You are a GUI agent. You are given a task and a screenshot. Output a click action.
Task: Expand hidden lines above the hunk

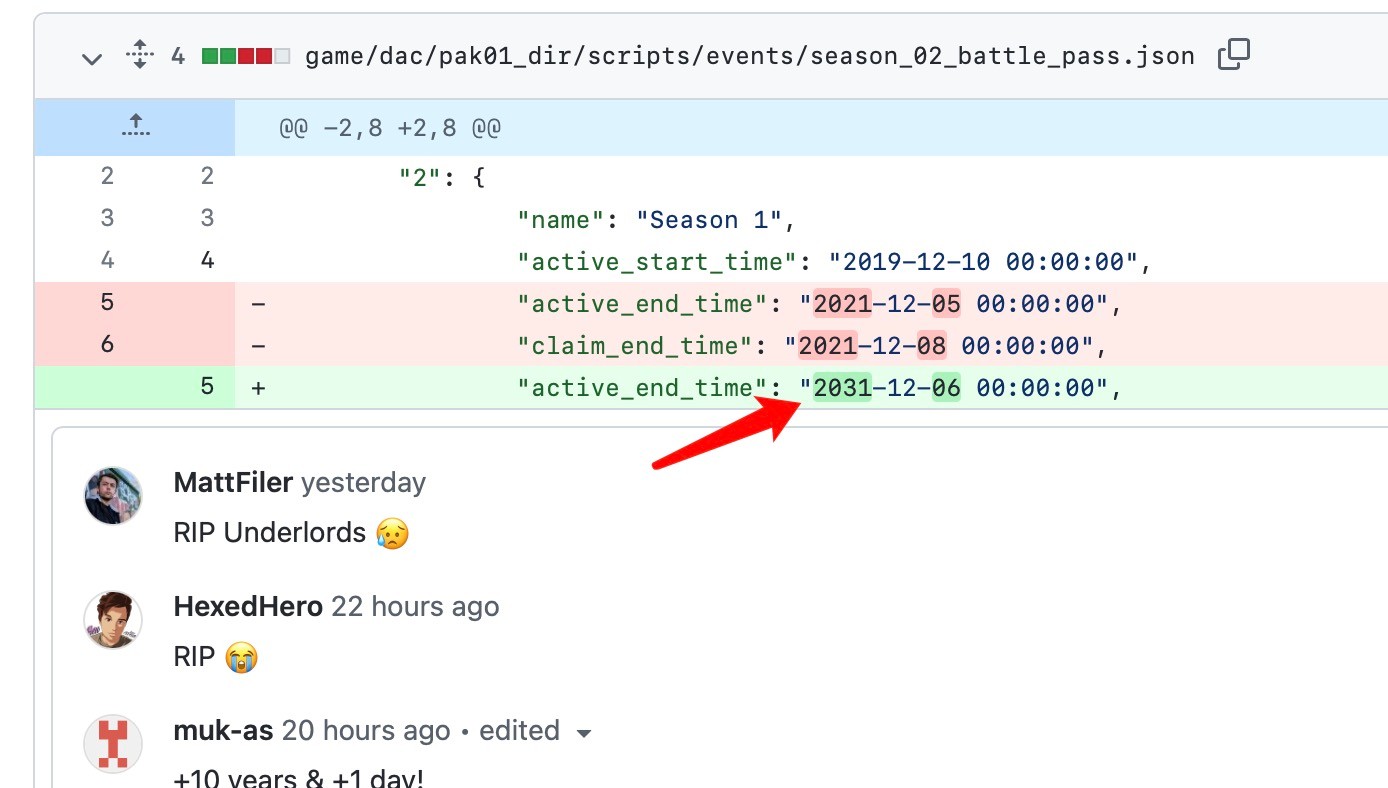[135, 127]
